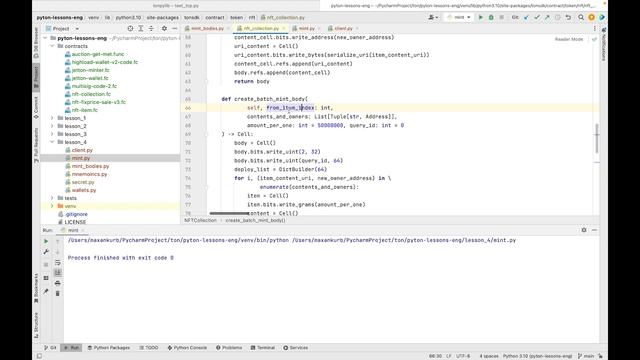The image size is (640, 360).
Task: Open Python Console tool window
Action: coord(187,348)
